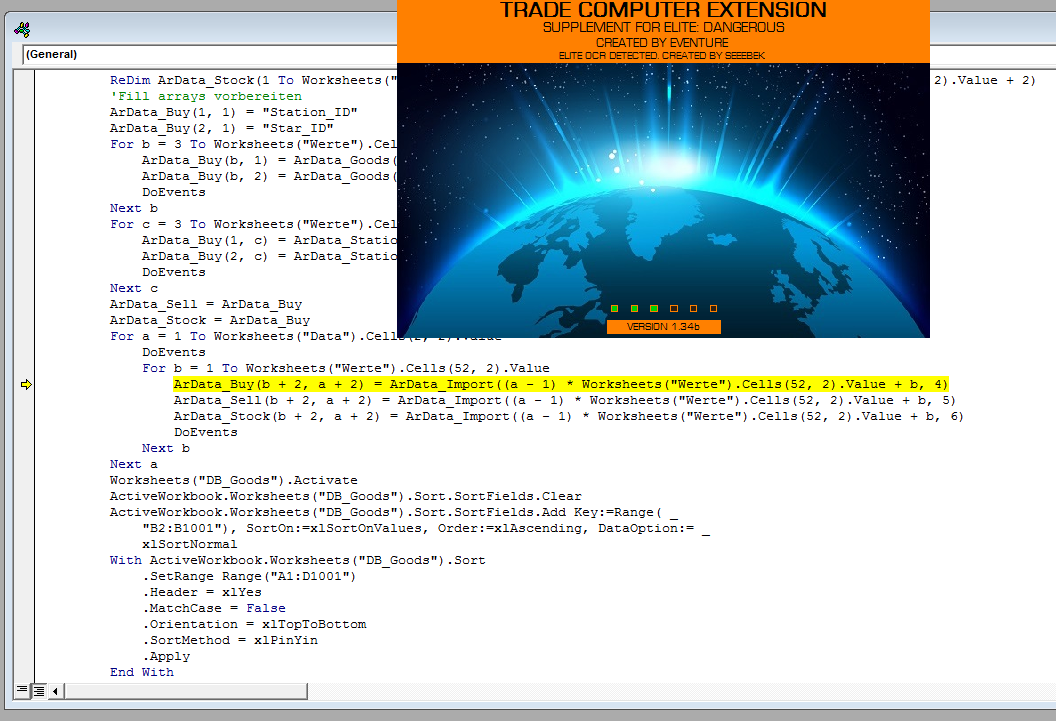Click the 'With ActiveWorkbook.Worksheets("DB_Goods").Sort' line

point(298,561)
